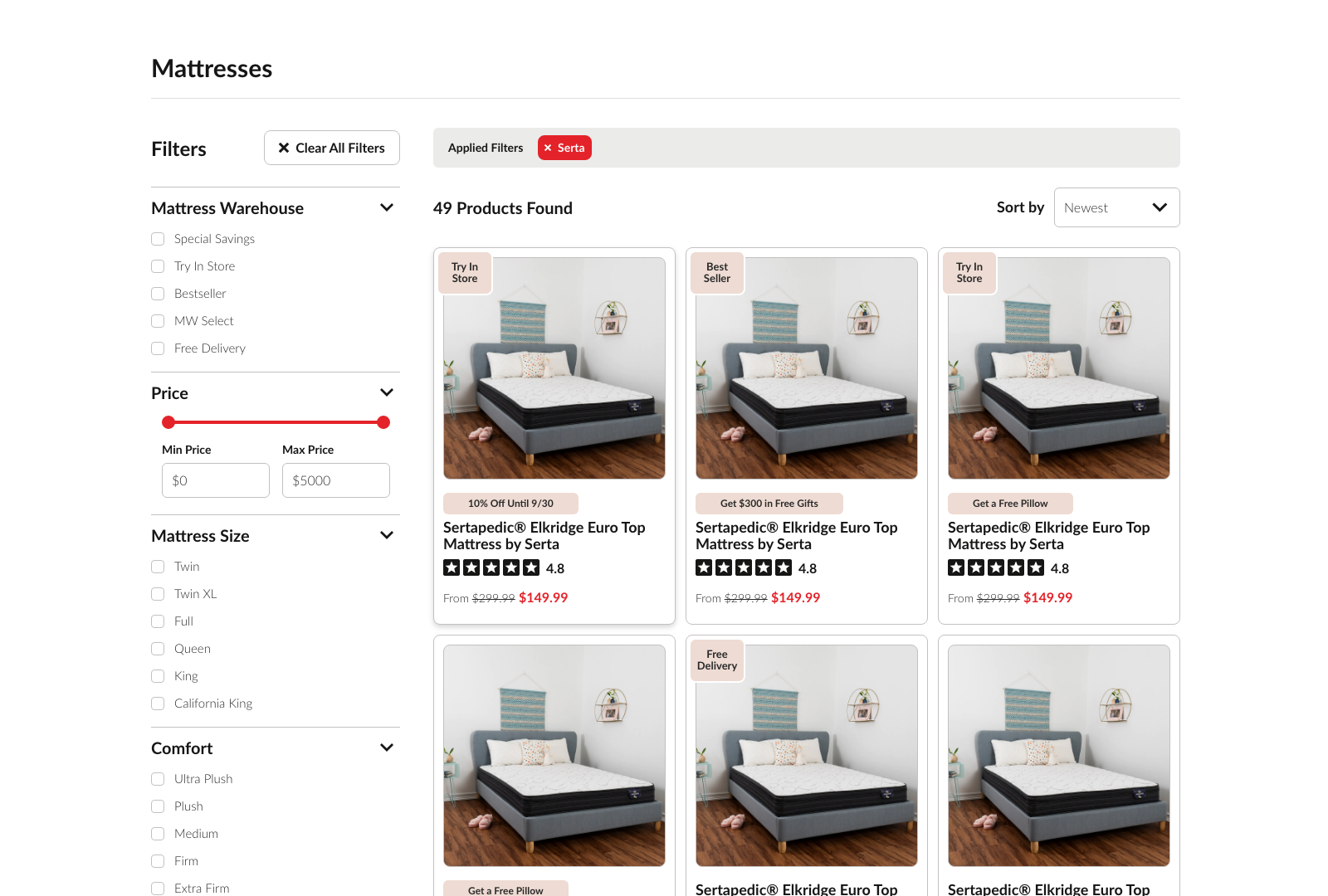Open the Best Seller mattress image
The width and height of the screenshot is (1328, 896).
[807, 368]
